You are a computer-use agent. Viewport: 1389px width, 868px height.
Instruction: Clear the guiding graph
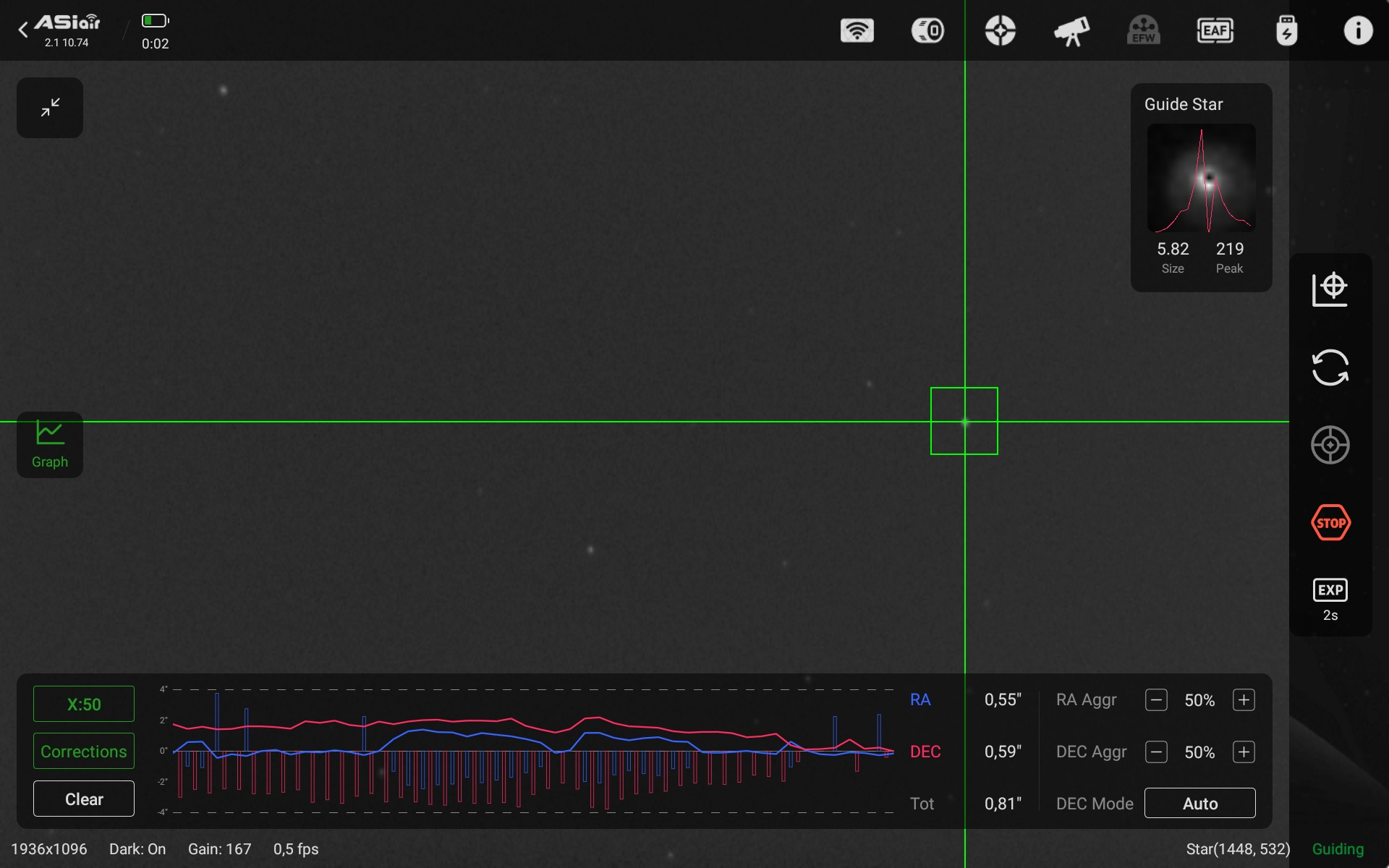click(84, 799)
